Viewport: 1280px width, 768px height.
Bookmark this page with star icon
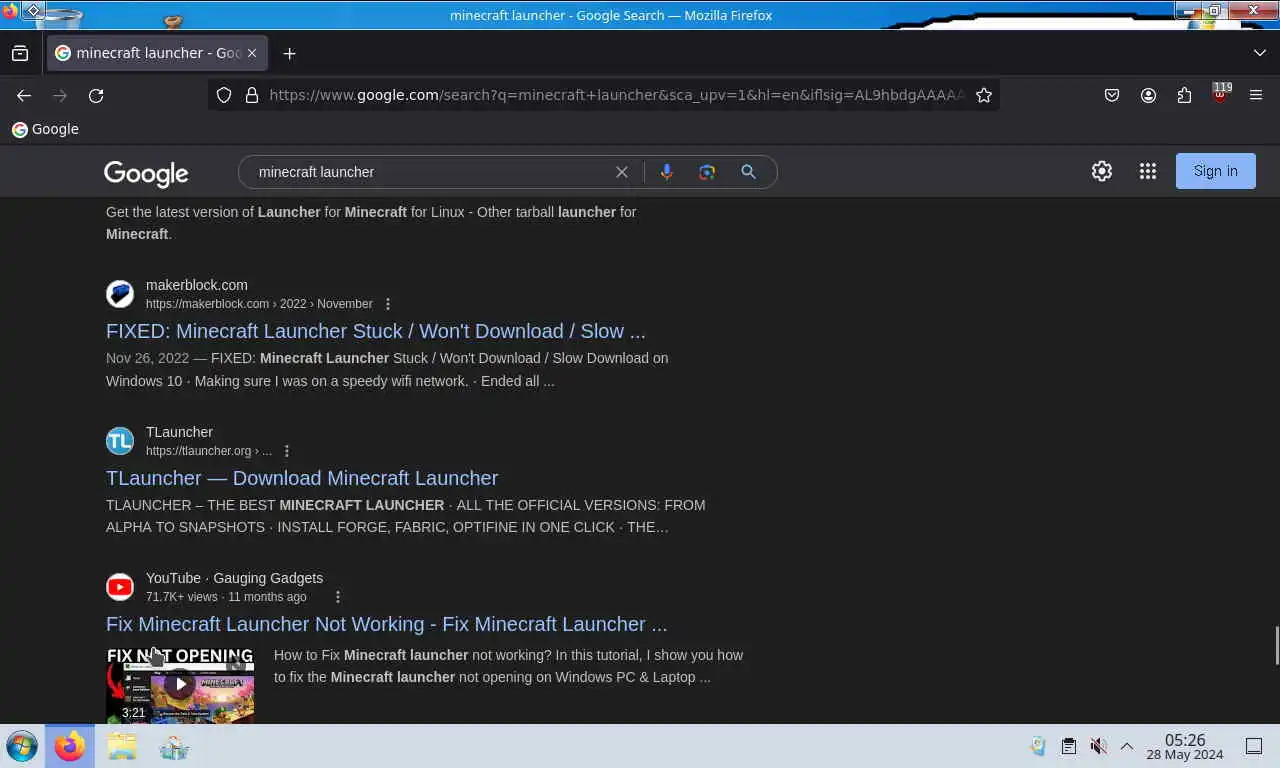click(x=984, y=95)
